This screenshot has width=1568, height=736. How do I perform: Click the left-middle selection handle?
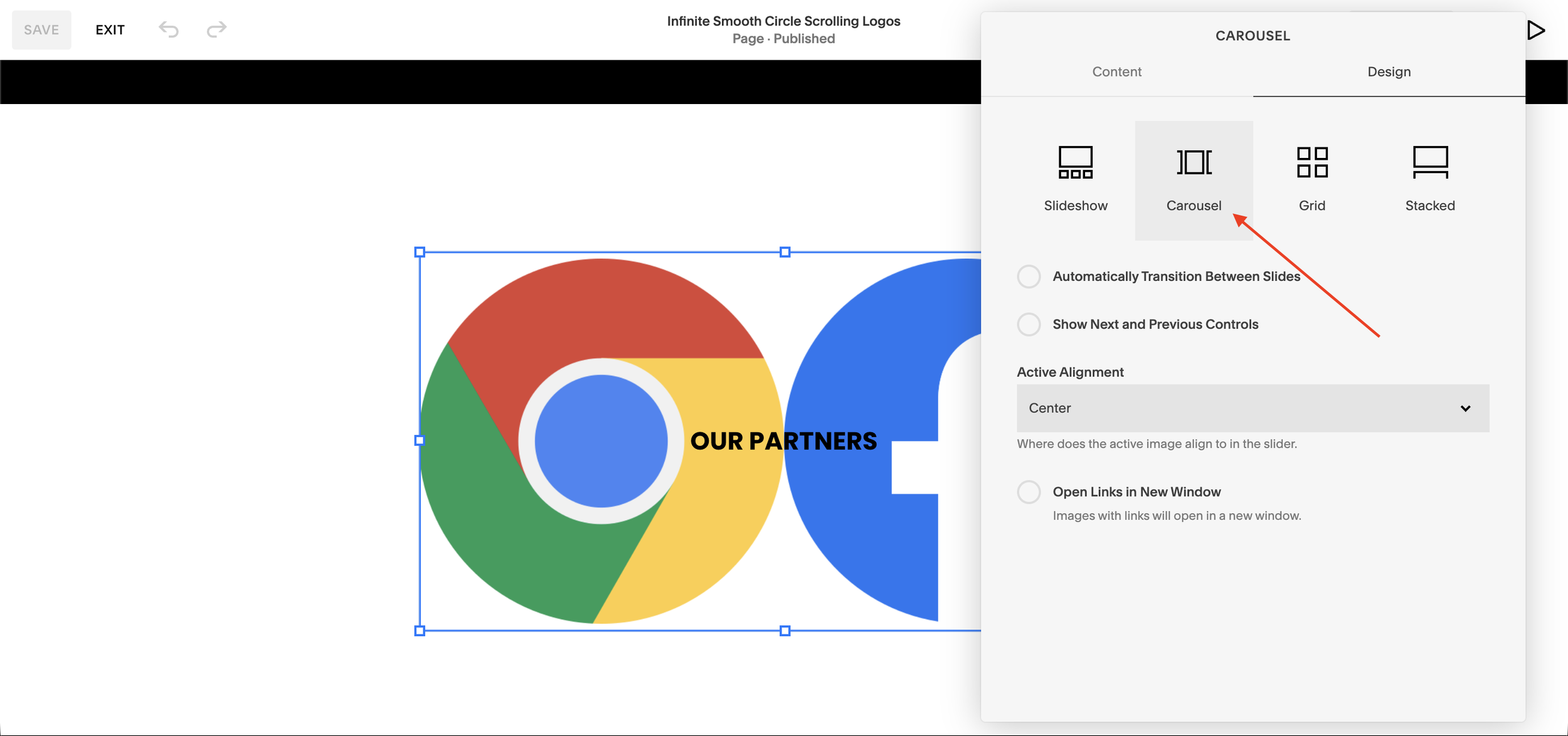420,441
